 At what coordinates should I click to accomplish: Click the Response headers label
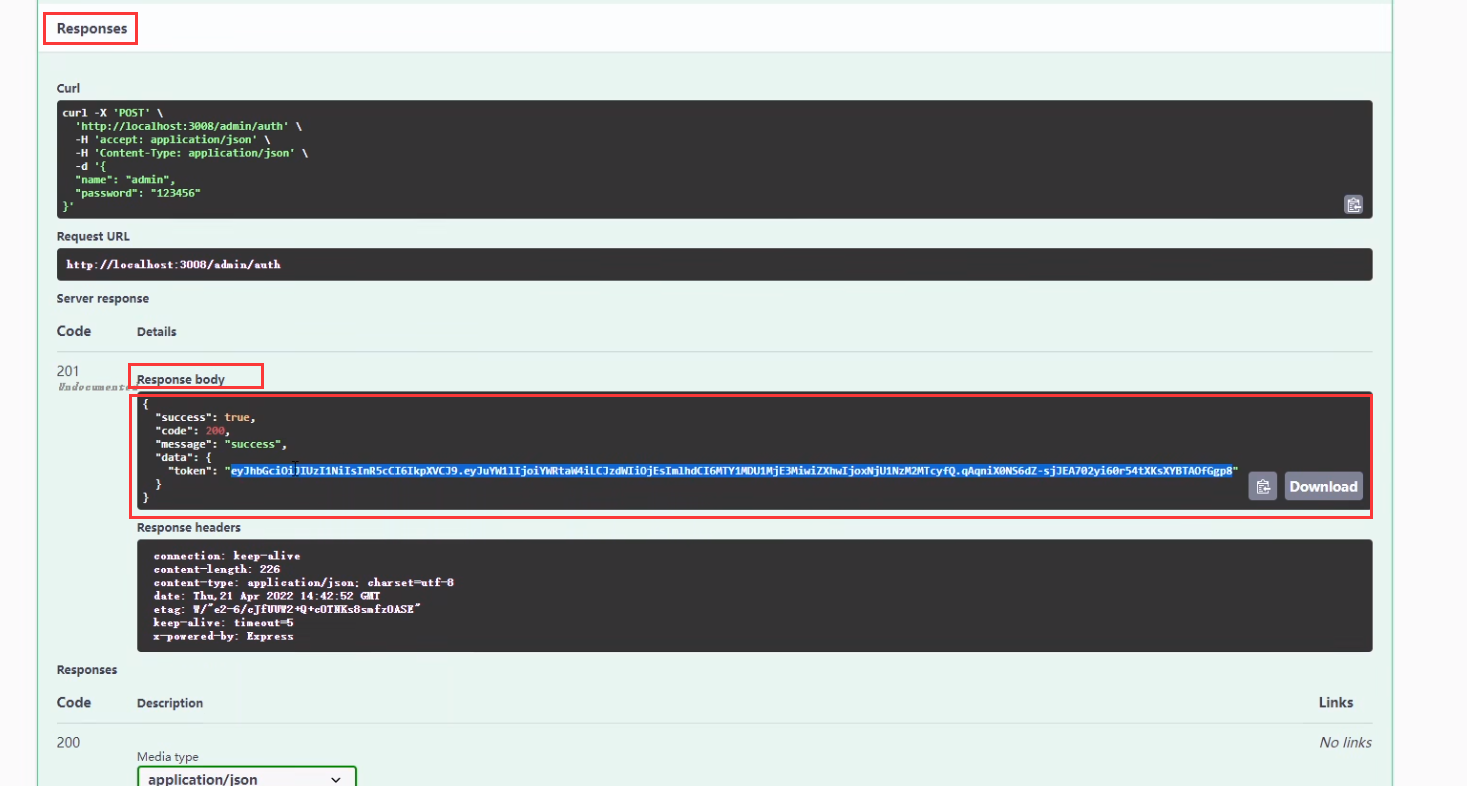189,527
